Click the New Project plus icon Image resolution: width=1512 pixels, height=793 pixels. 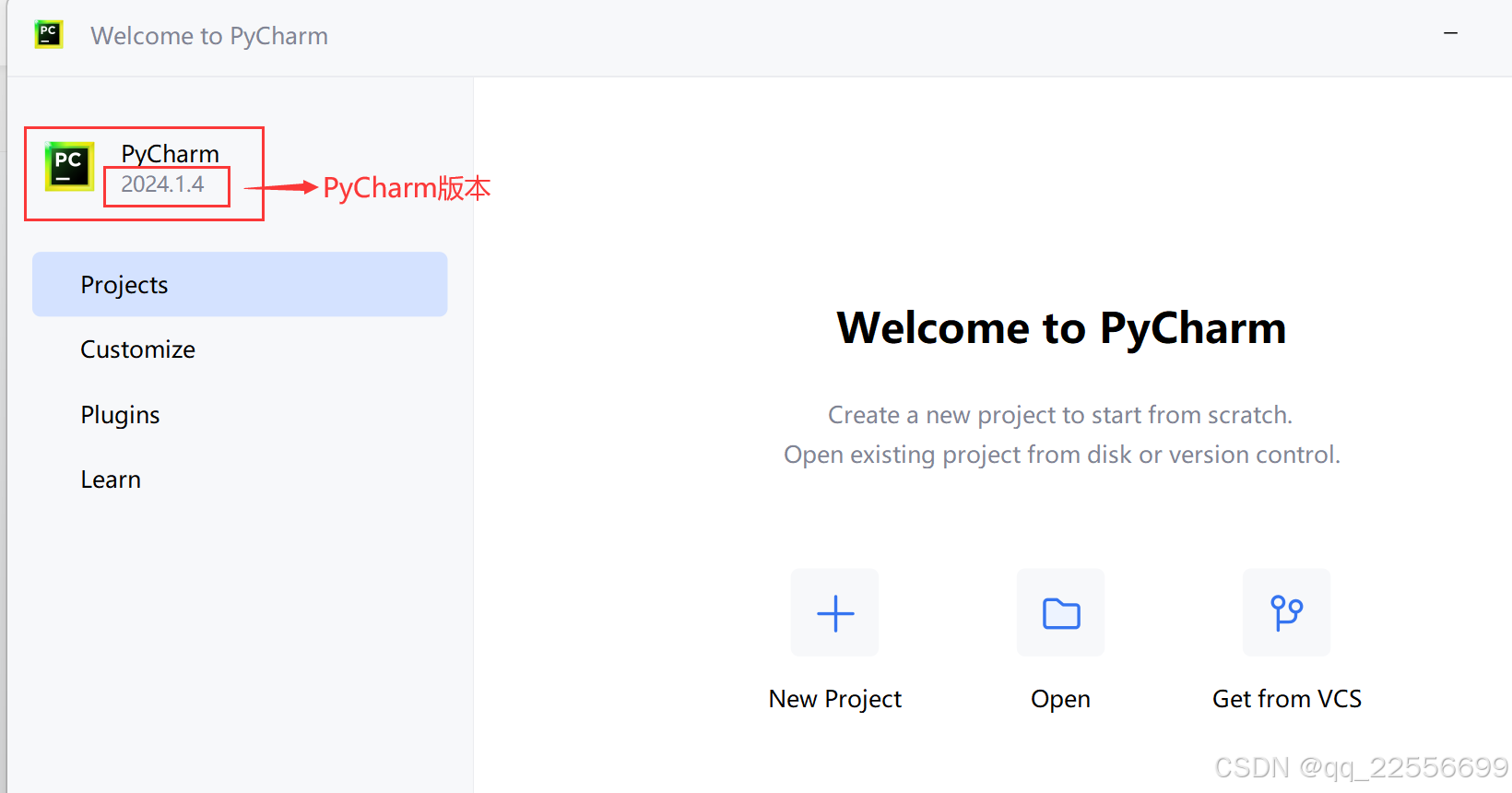pos(835,613)
